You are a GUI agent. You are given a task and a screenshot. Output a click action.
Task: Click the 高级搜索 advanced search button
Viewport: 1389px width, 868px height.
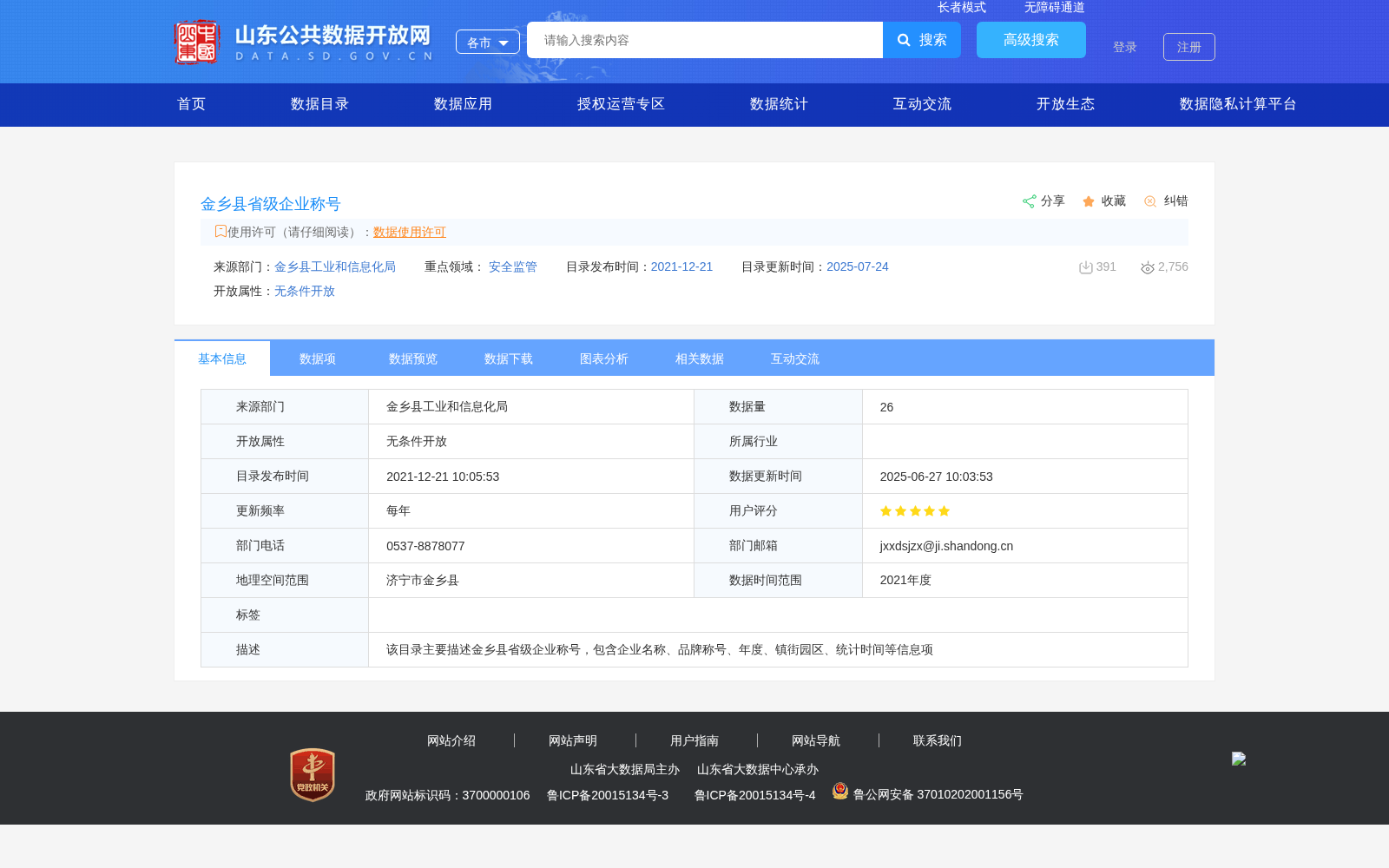click(x=1031, y=40)
